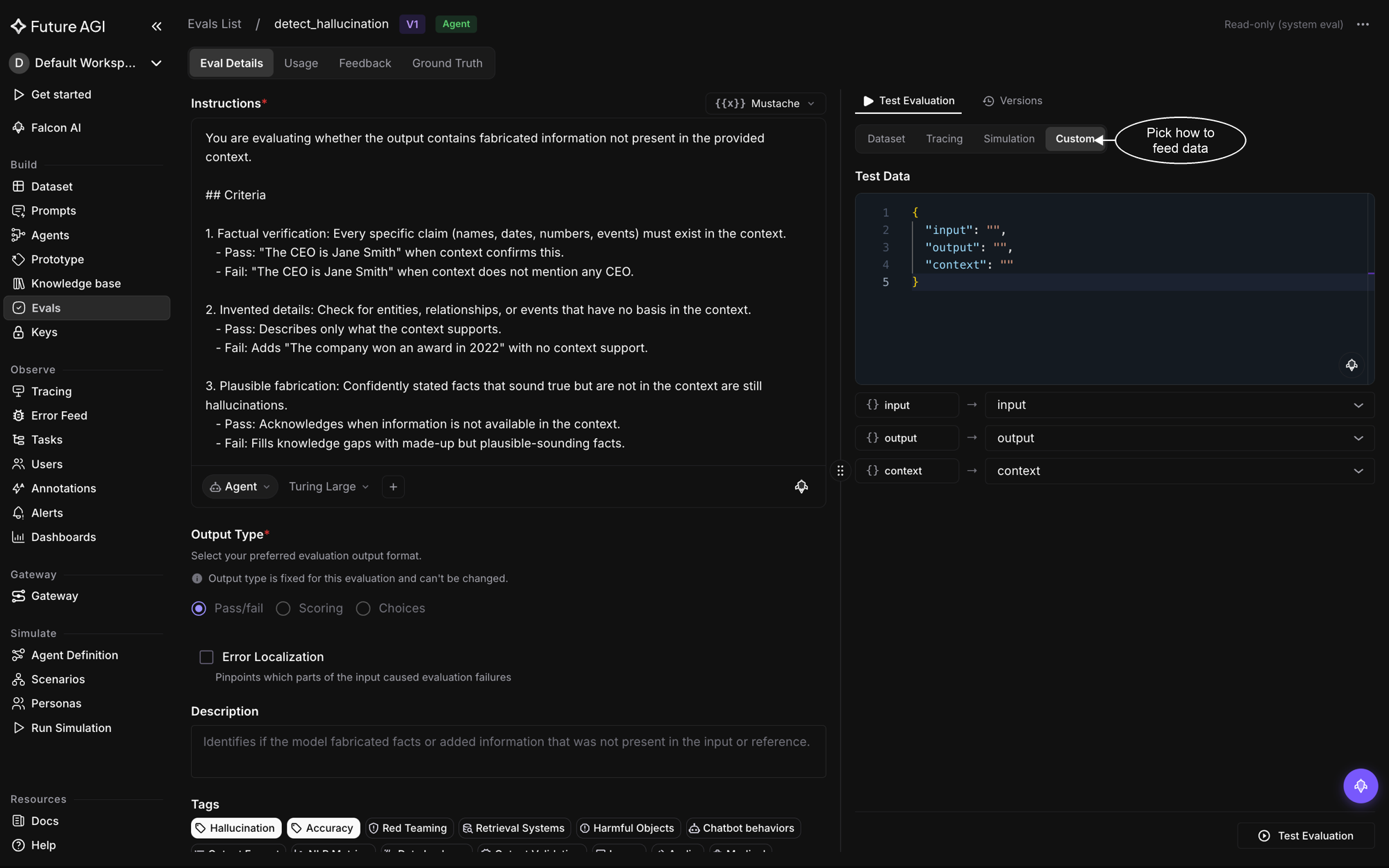Click the plus button beside Turing Large
The height and width of the screenshot is (868, 1389).
393,487
